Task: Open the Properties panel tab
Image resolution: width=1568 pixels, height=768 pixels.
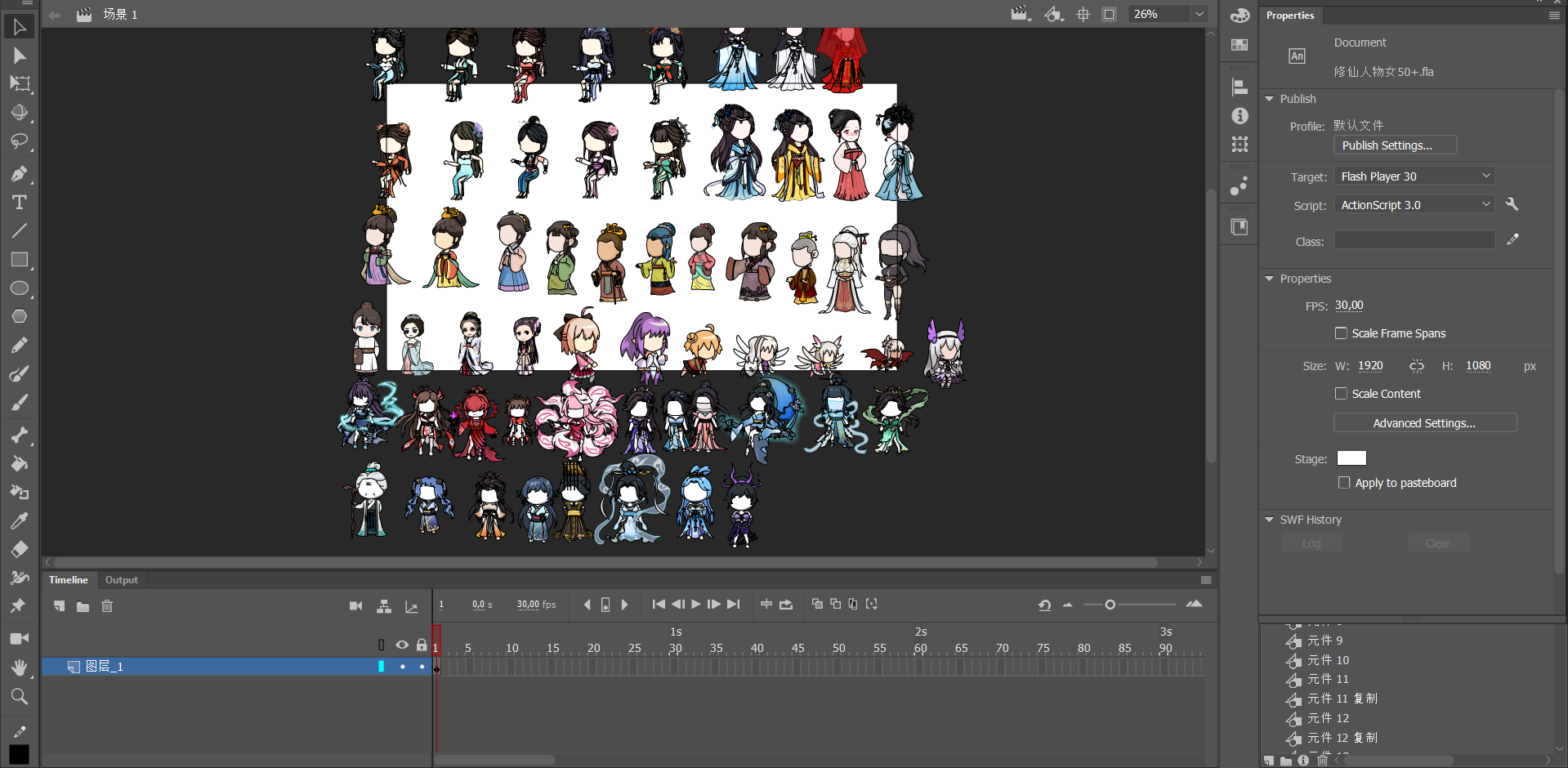Action: point(1289,16)
